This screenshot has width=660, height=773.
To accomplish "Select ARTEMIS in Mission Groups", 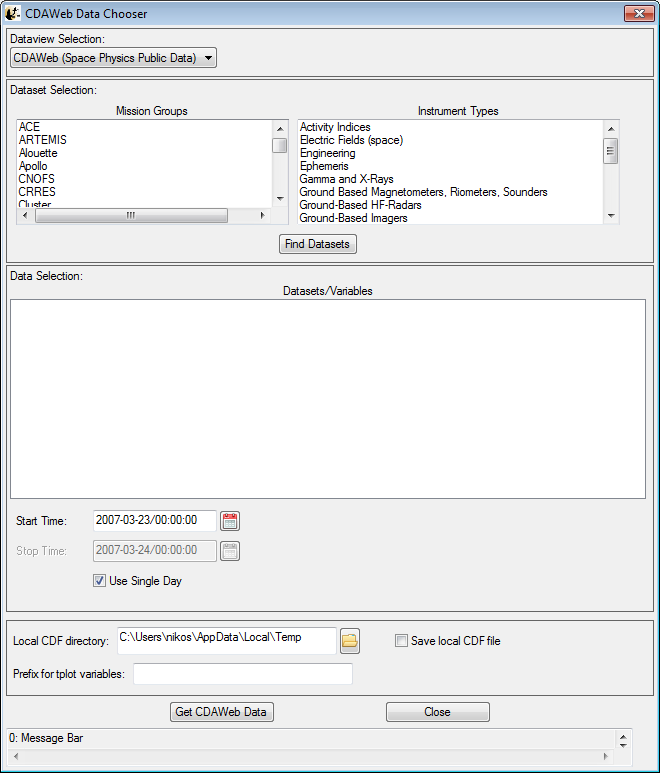I will (x=43, y=140).
